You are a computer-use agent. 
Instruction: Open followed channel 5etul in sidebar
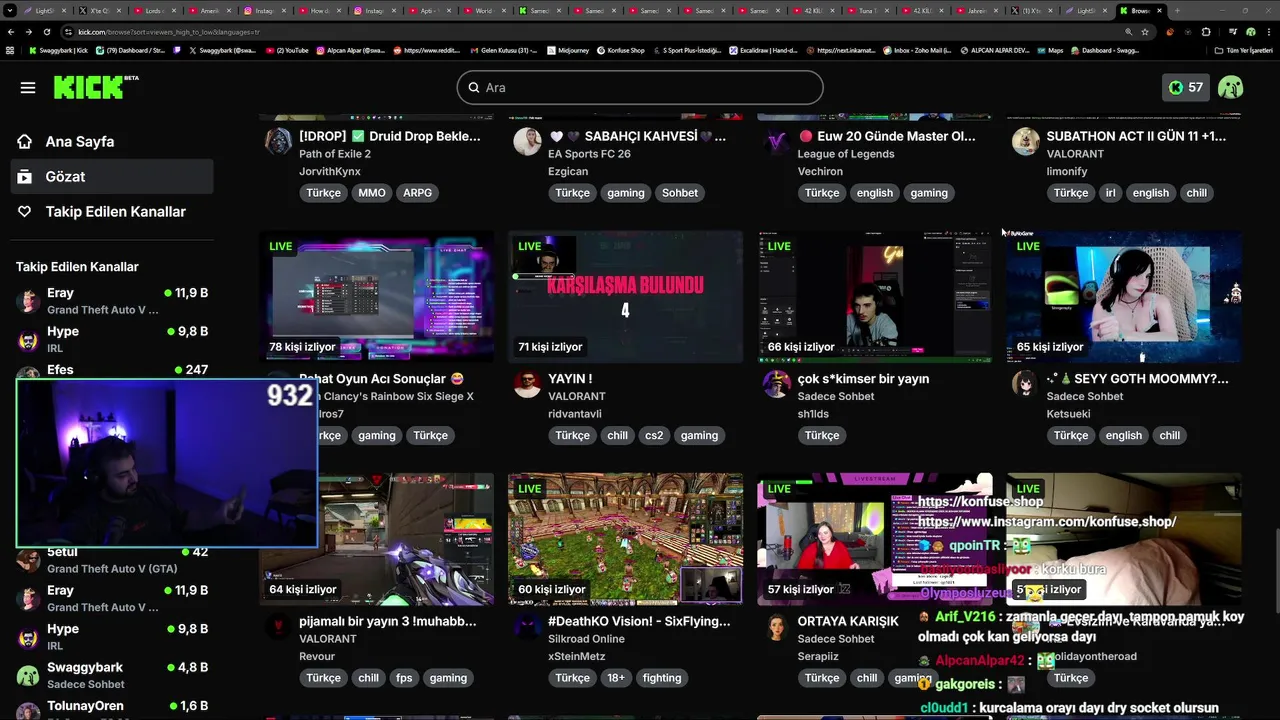(111, 560)
